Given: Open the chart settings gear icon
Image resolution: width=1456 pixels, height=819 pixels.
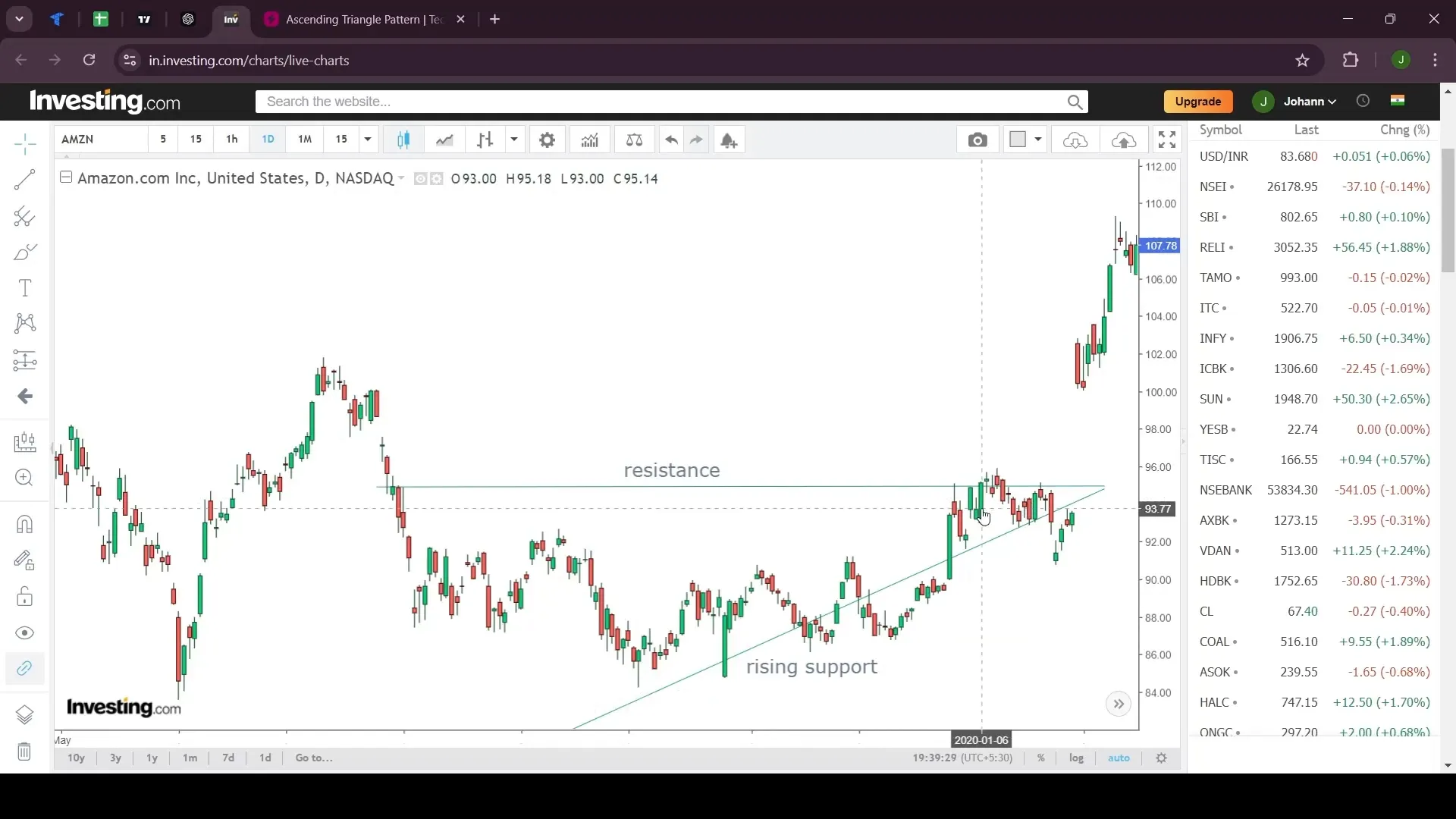Looking at the screenshot, I should pos(547,140).
